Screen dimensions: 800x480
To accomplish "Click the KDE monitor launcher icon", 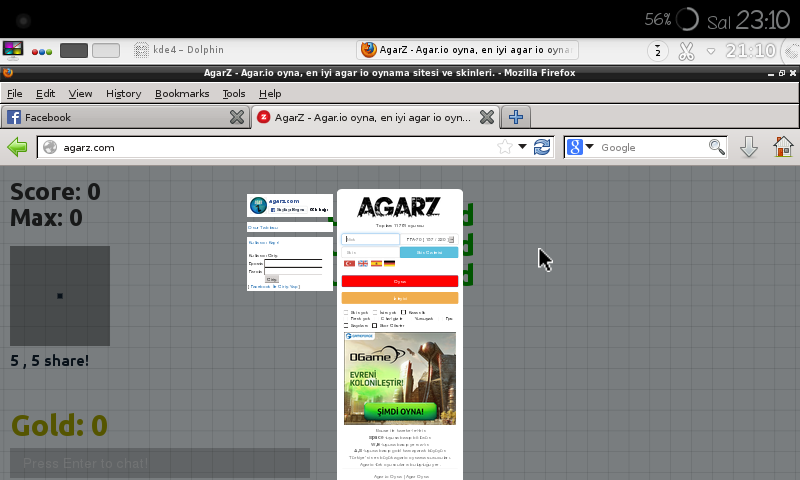I will point(13,50).
